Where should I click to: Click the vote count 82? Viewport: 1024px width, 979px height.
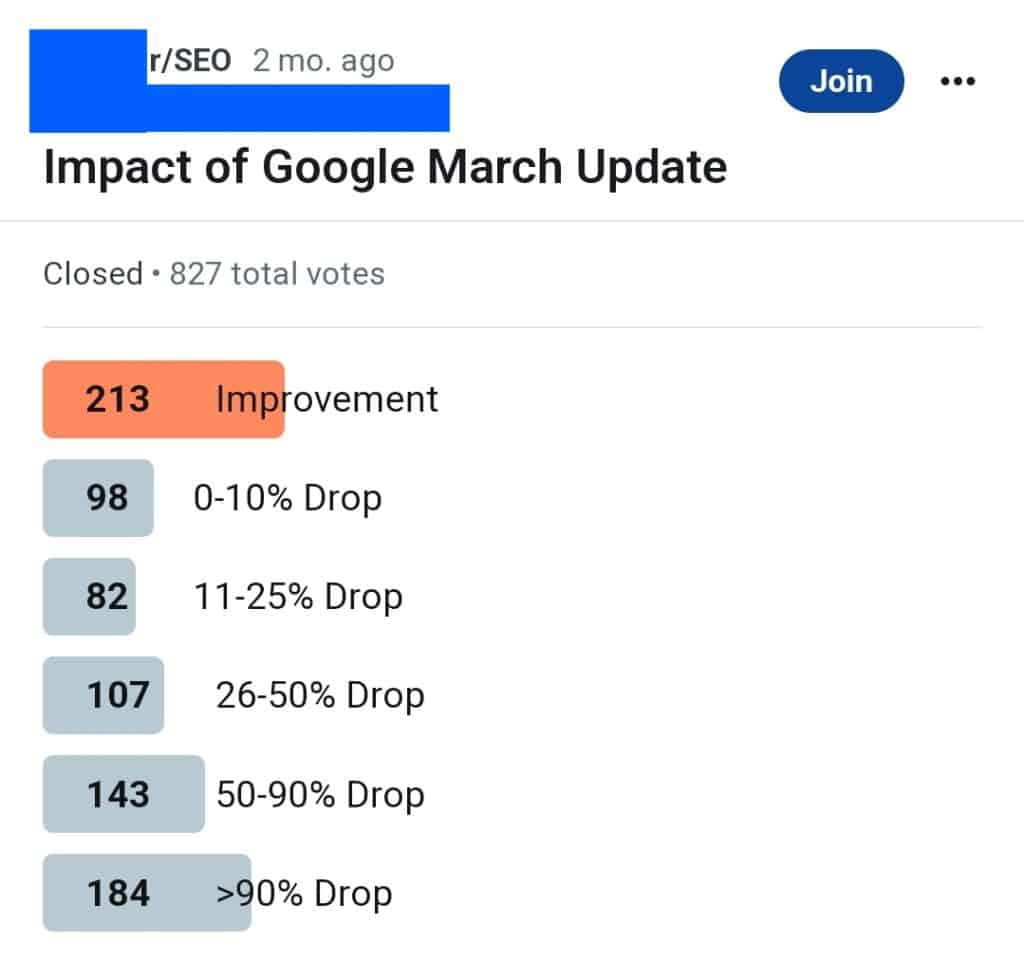click(90, 596)
